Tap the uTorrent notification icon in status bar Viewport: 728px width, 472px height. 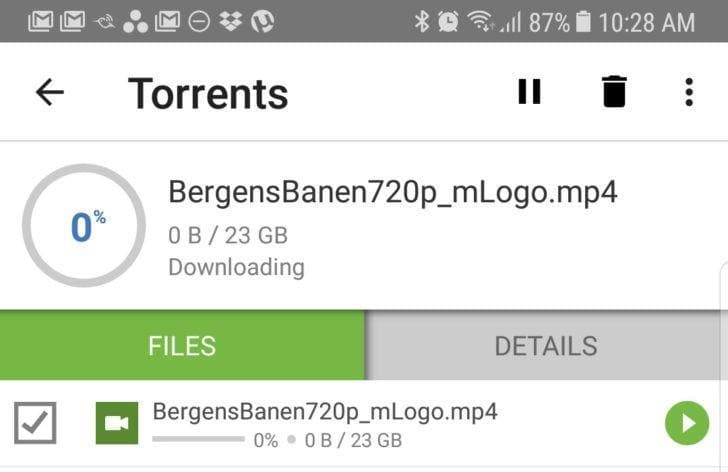[x=262, y=21]
